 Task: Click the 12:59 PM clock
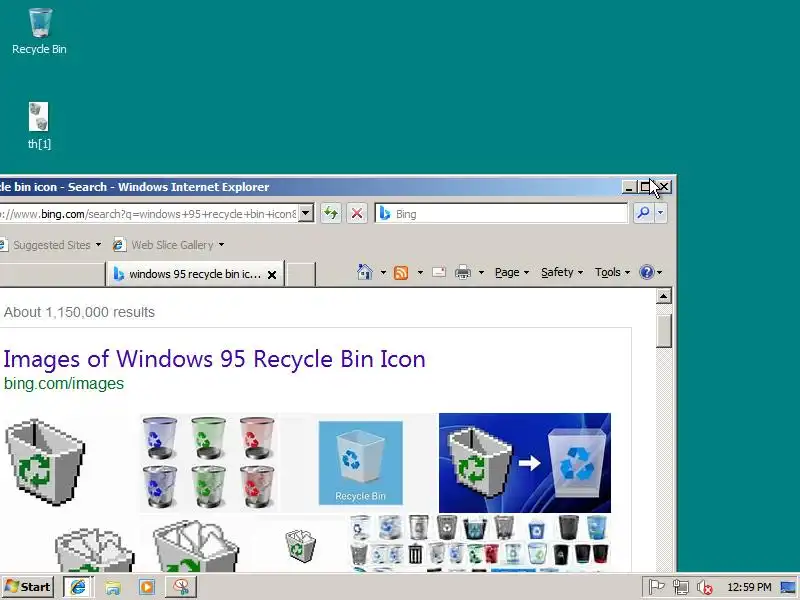[x=749, y=587]
